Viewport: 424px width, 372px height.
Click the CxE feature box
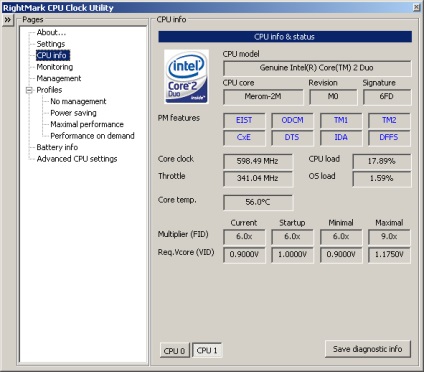pyautogui.click(x=244, y=138)
